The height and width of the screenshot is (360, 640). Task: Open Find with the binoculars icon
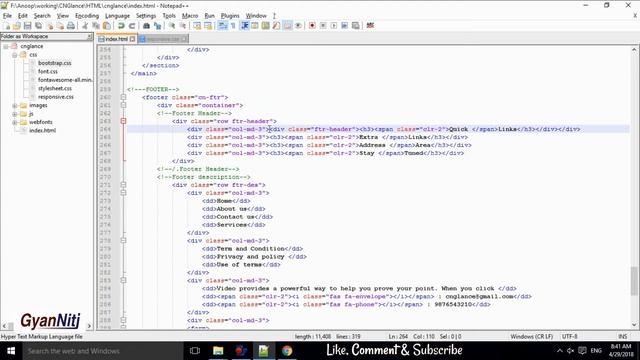point(146,26)
